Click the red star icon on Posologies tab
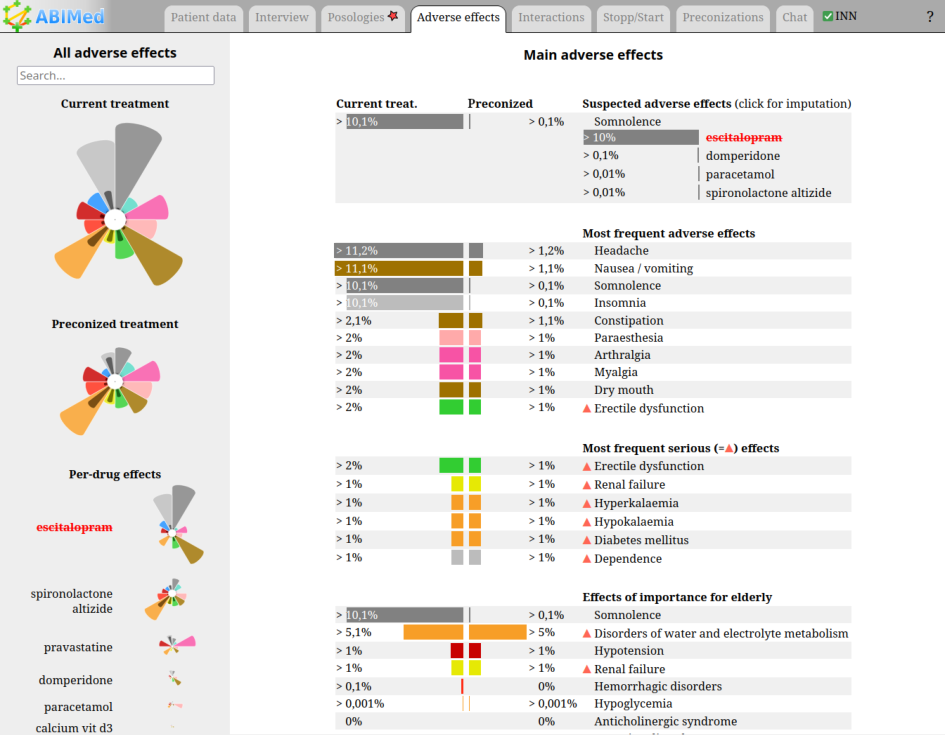Image resolution: width=945 pixels, height=735 pixels. coord(393,16)
